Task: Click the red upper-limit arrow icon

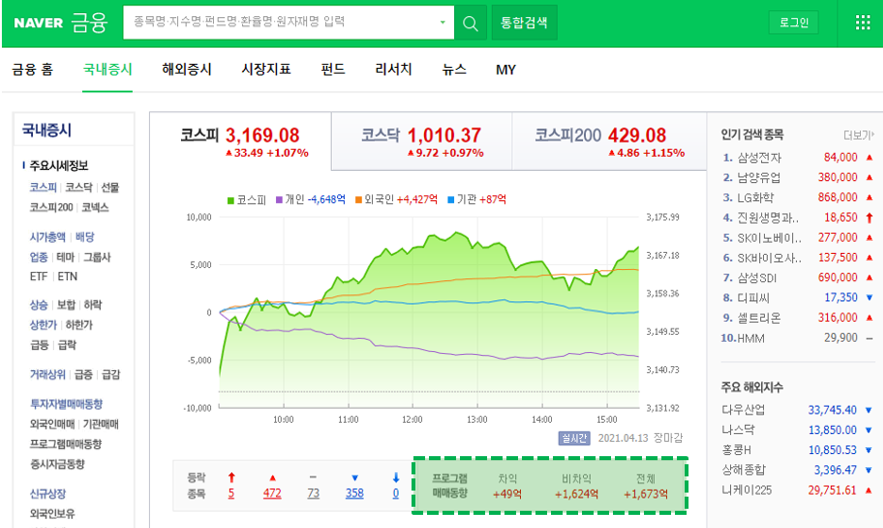Action: pyautogui.click(x=231, y=478)
